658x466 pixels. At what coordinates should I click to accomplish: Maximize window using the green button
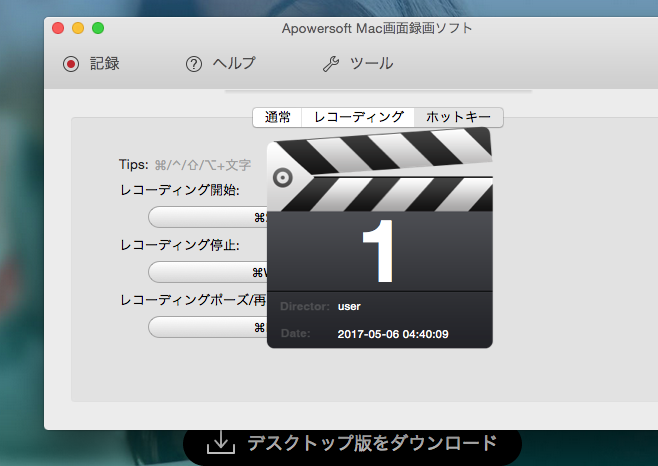(x=98, y=28)
